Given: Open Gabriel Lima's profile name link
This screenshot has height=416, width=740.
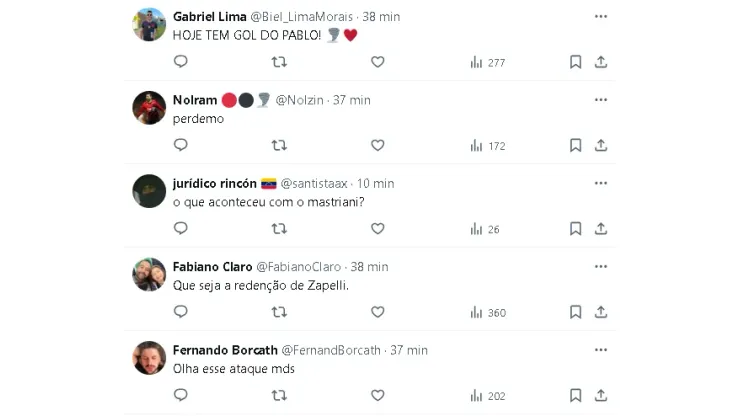Looking at the screenshot, I should (x=204, y=17).
